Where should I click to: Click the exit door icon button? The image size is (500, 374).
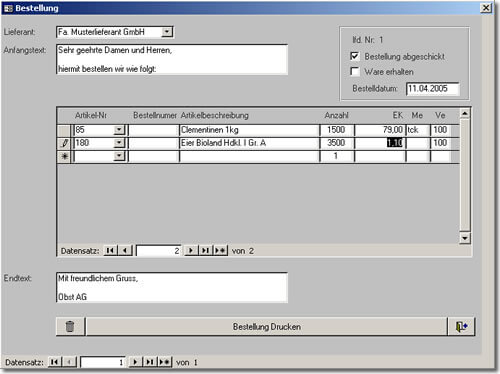tap(461, 326)
